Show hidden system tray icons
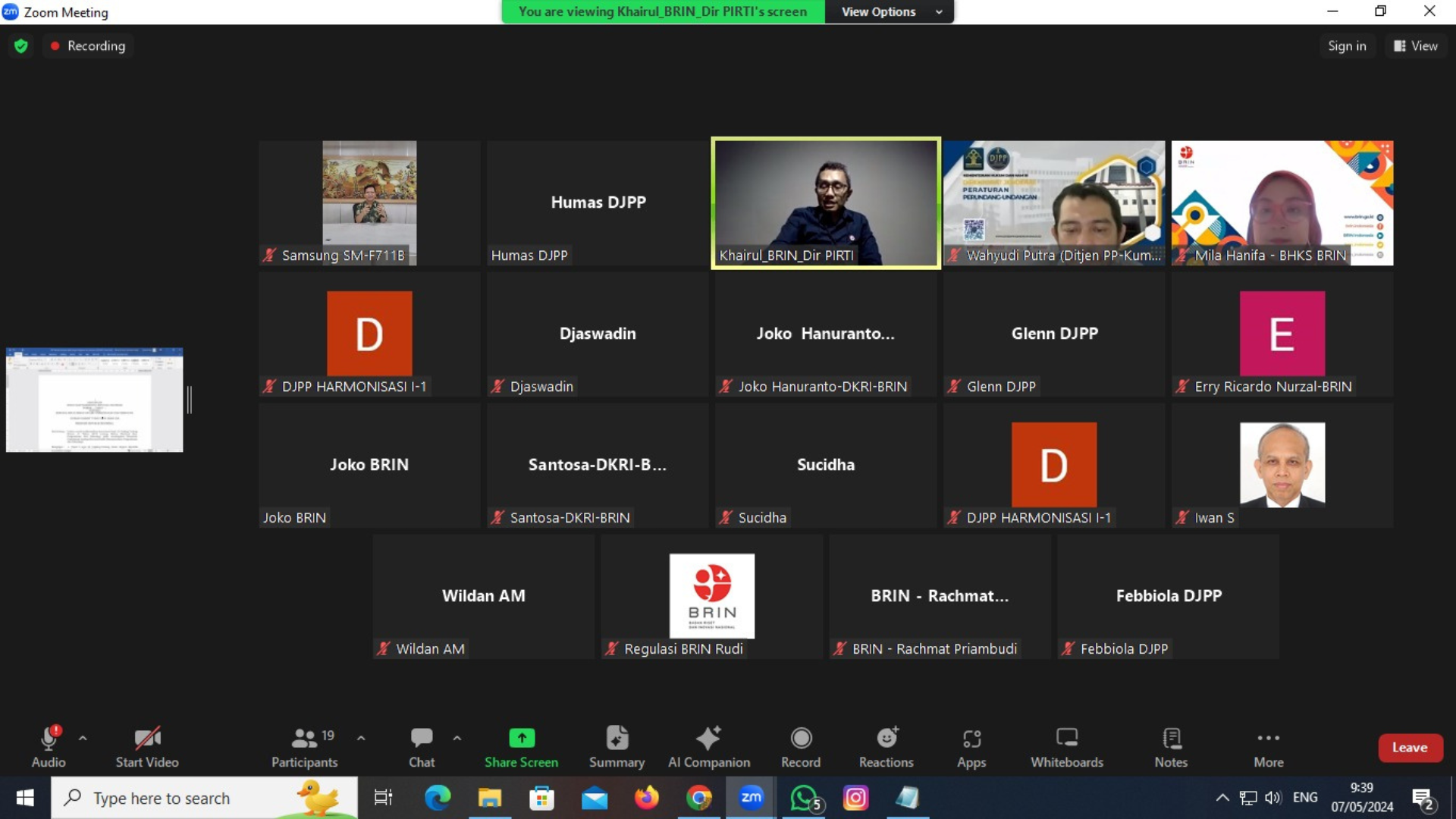Viewport: 1456px width, 819px height. (x=1222, y=798)
